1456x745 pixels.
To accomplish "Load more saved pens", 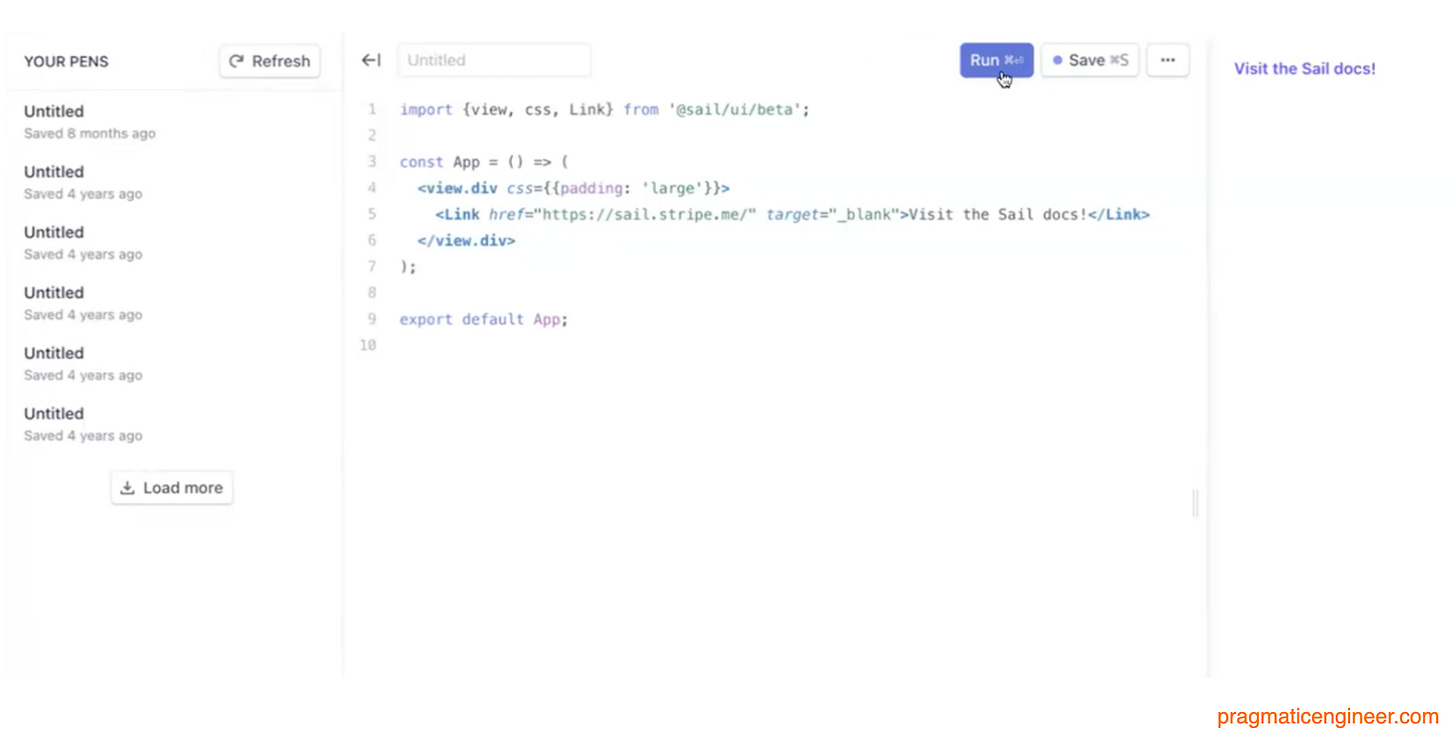I will pos(171,487).
